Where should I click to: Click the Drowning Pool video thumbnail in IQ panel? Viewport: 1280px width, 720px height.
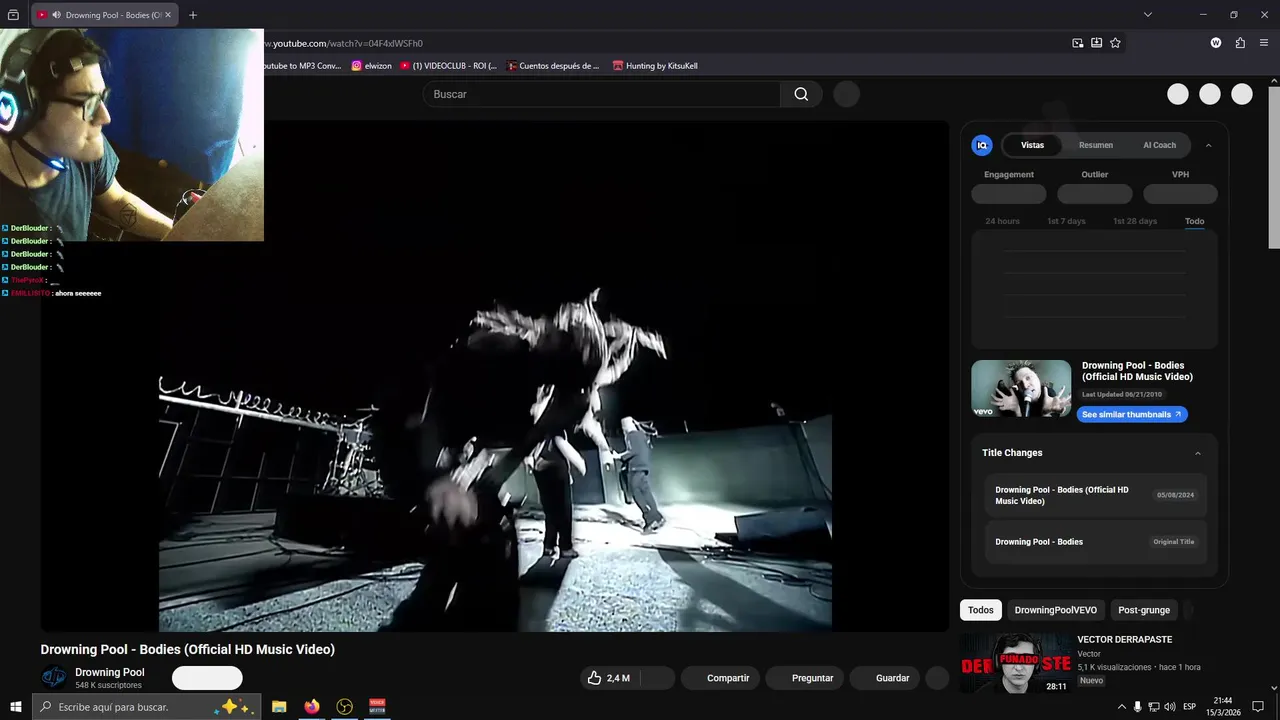[1021, 389]
